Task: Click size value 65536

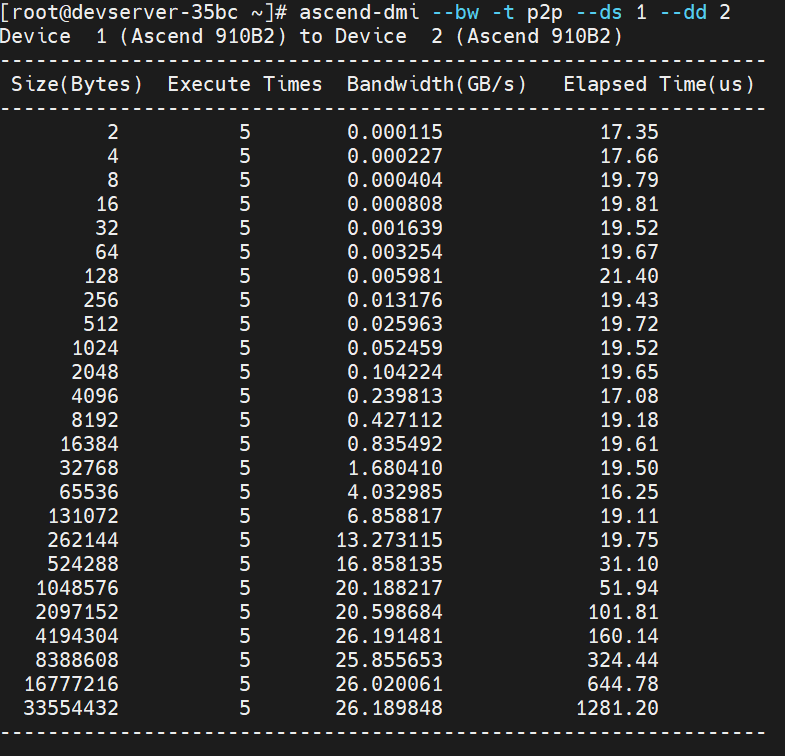Action: pyautogui.click(x=89, y=492)
